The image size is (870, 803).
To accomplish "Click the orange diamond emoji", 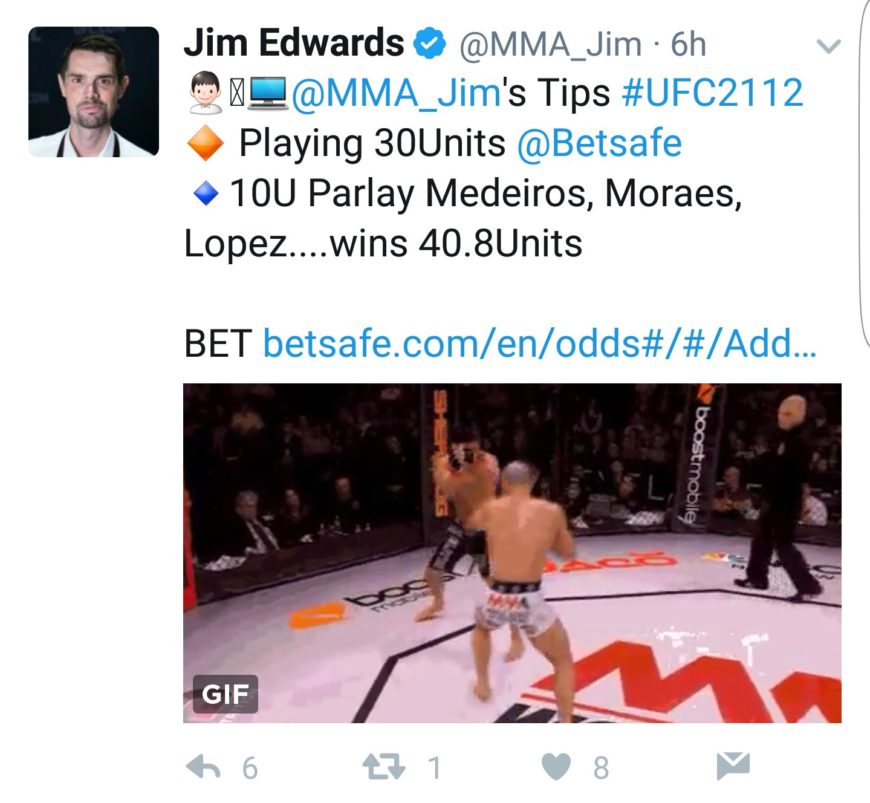I will pyautogui.click(x=205, y=143).
